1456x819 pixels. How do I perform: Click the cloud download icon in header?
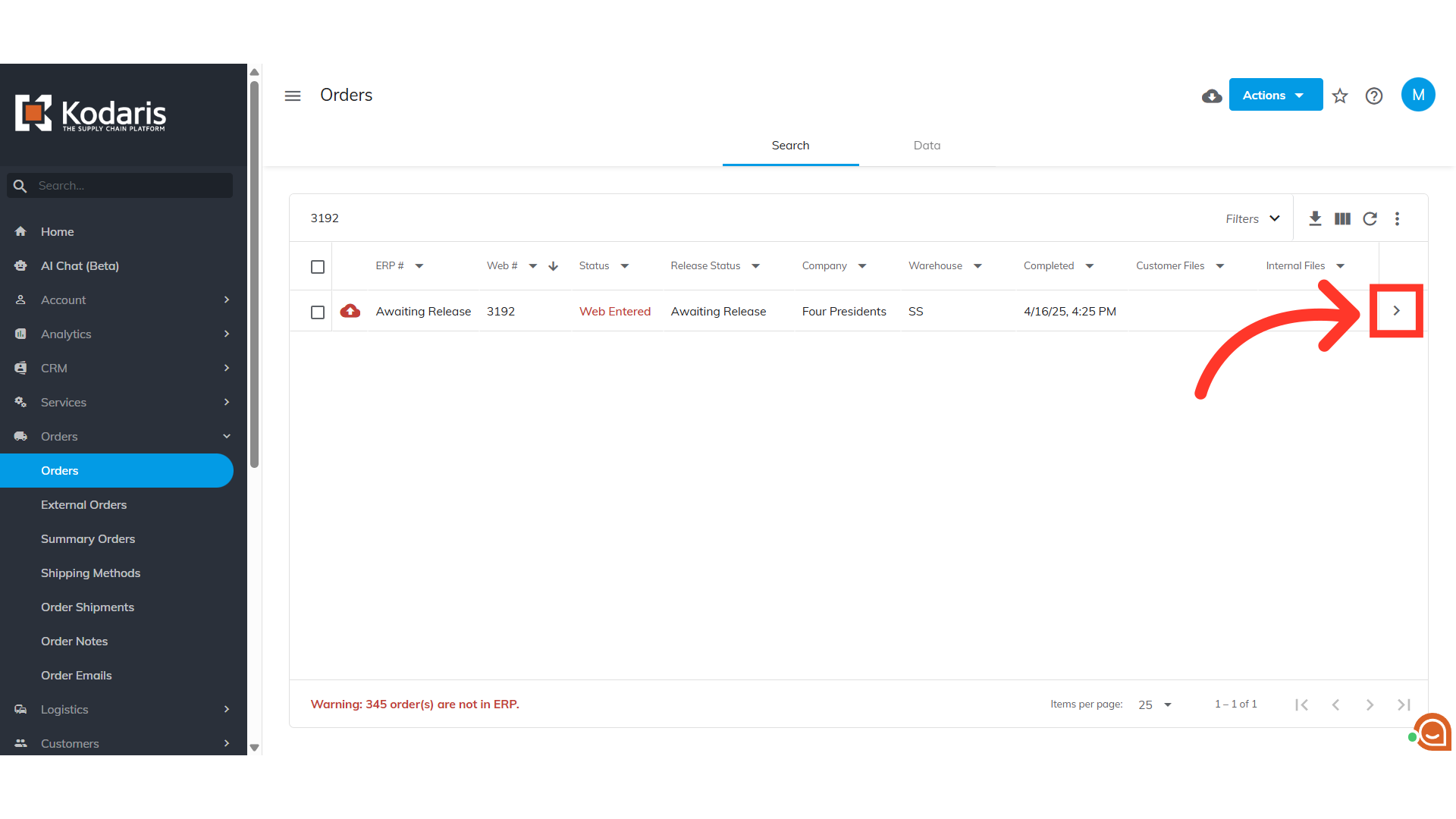click(x=1212, y=96)
